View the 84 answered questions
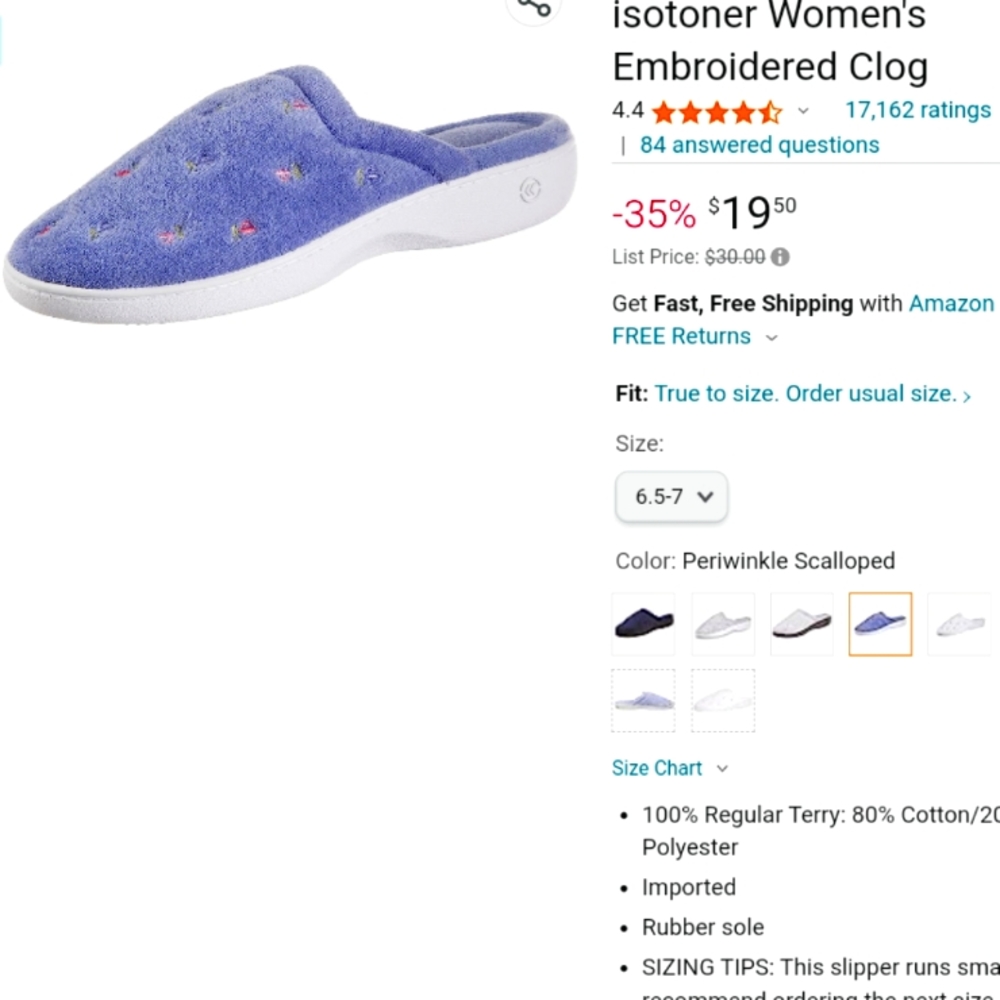 click(x=759, y=145)
